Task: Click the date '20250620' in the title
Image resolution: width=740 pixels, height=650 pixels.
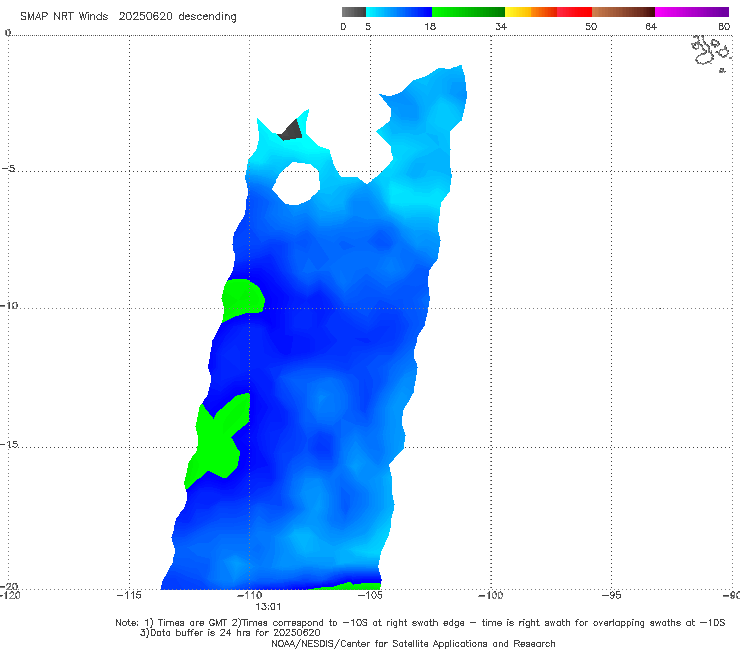Action: tap(146, 17)
